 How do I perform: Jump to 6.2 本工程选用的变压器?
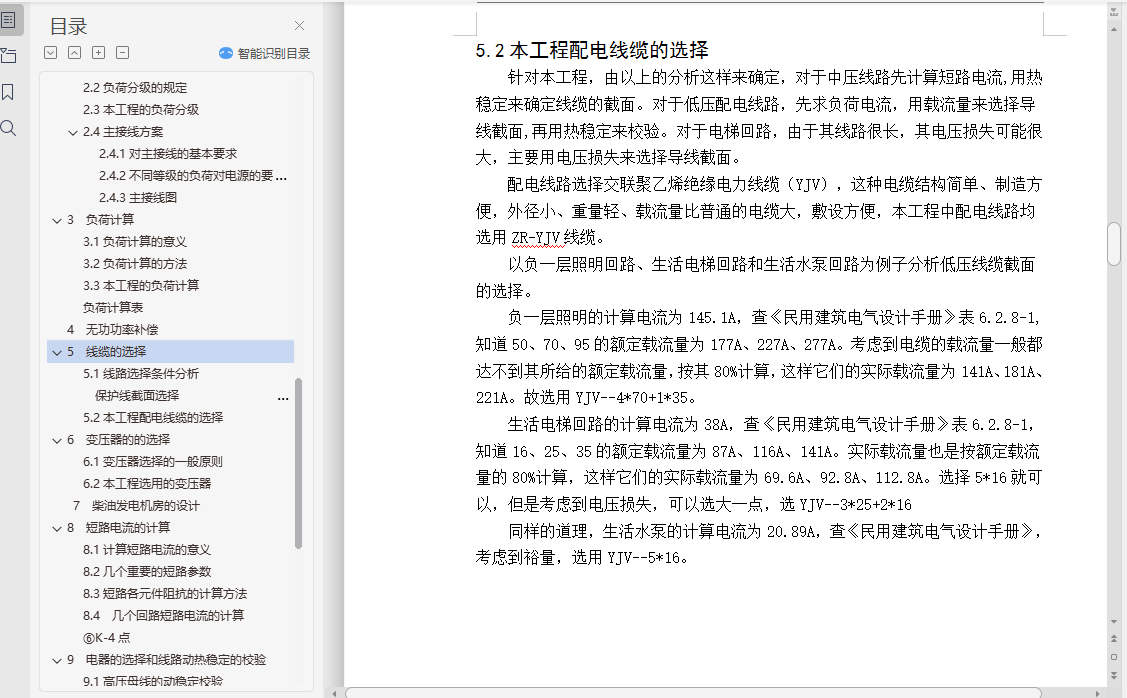pyautogui.click(x=147, y=484)
